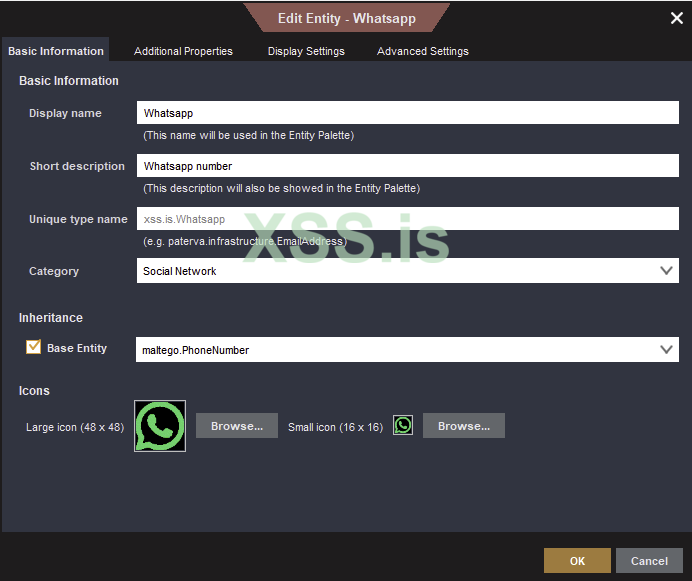692x581 pixels.
Task: Go to the Advanced Settings tab
Action: pyautogui.click(x=423, y=51)
